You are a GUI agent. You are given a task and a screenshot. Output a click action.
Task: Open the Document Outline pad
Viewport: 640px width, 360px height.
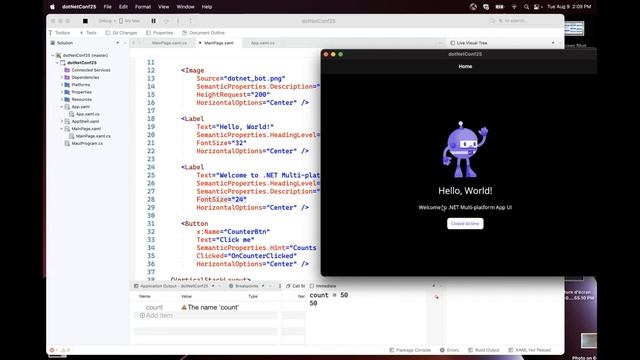pos(204,33)
